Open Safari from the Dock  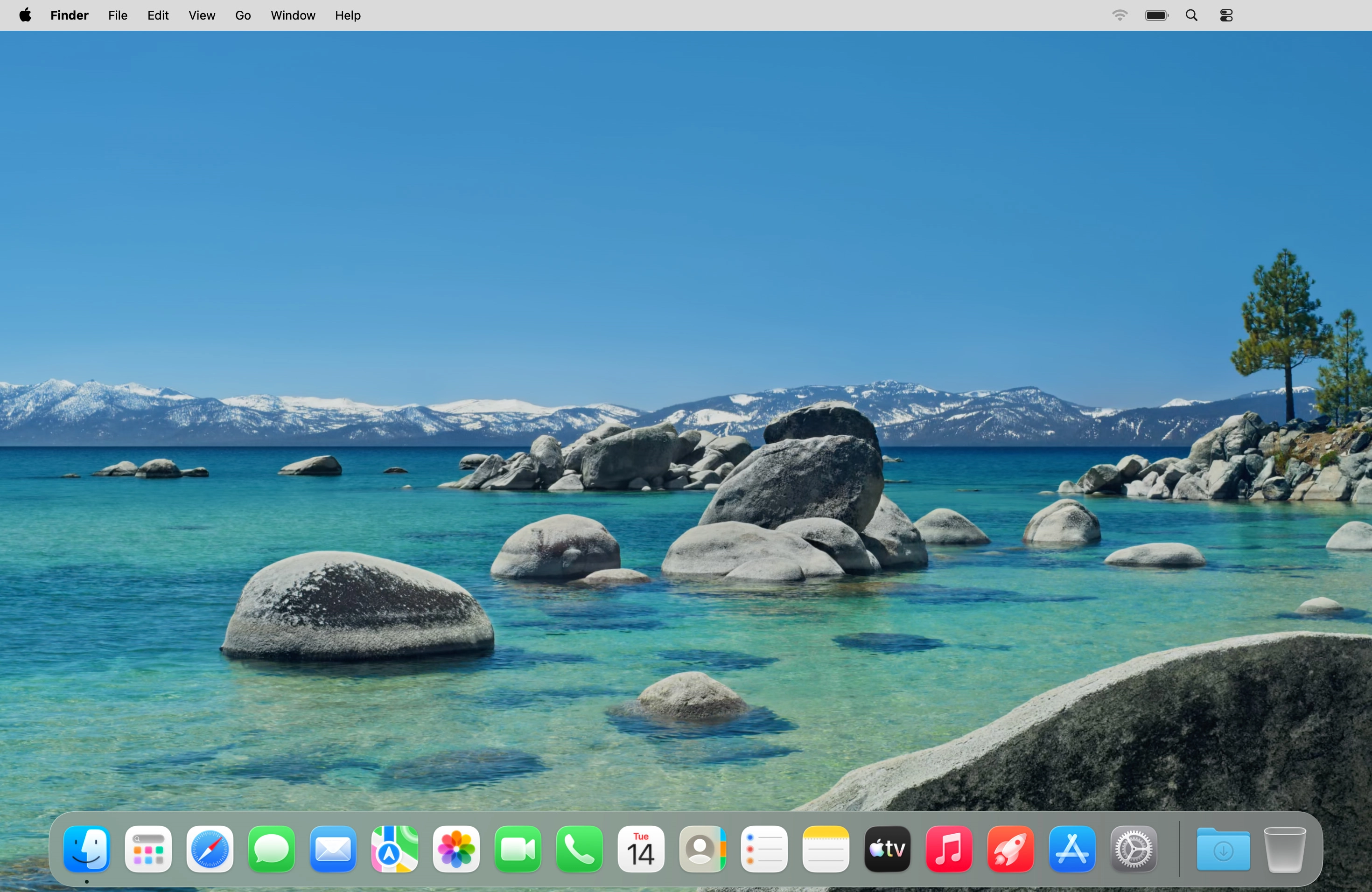[209, 850]
